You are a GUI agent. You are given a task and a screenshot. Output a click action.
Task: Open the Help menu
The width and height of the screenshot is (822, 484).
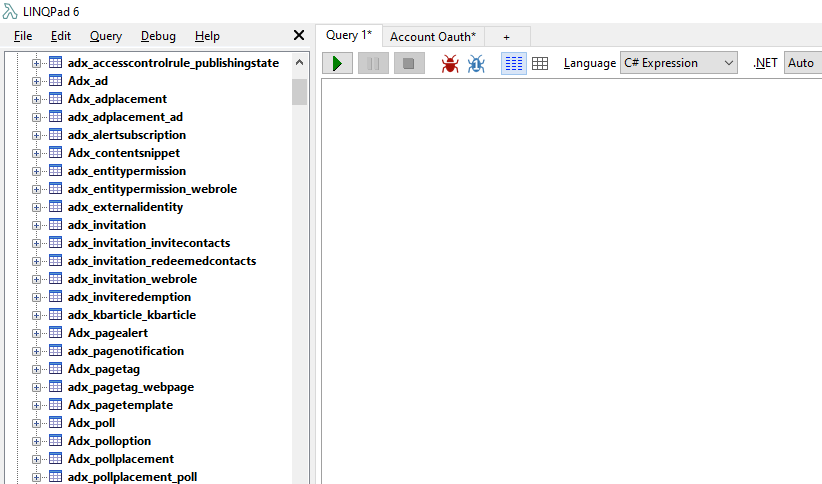pos(207,36)
